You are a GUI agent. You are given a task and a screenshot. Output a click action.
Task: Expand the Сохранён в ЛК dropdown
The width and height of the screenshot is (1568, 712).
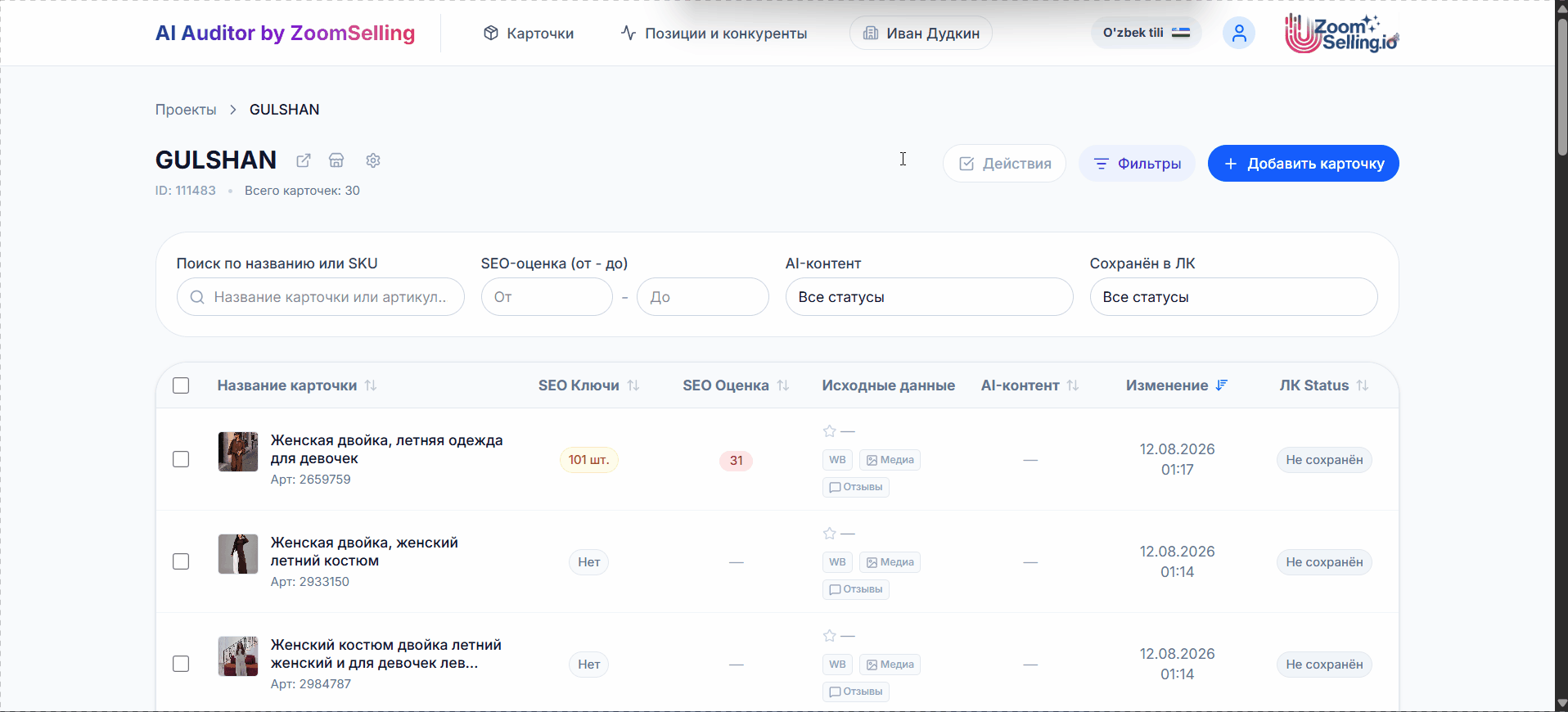point(1233,297)
